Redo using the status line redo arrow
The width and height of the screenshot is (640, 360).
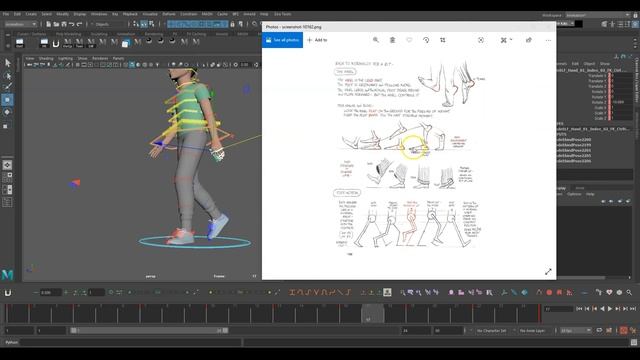(79, 24)
